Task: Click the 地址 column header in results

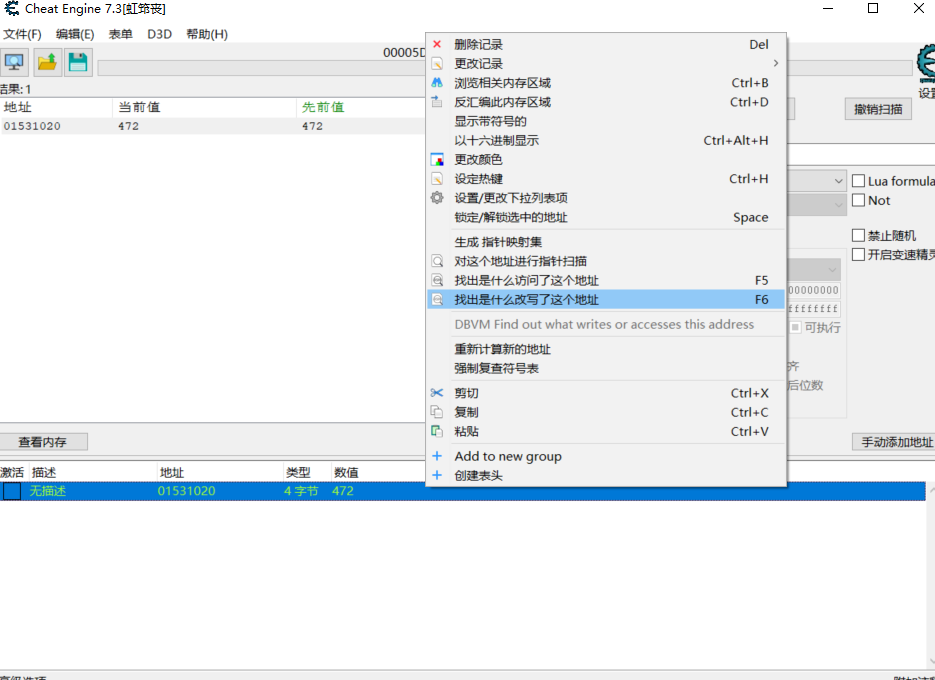Action: click(56, 107)
